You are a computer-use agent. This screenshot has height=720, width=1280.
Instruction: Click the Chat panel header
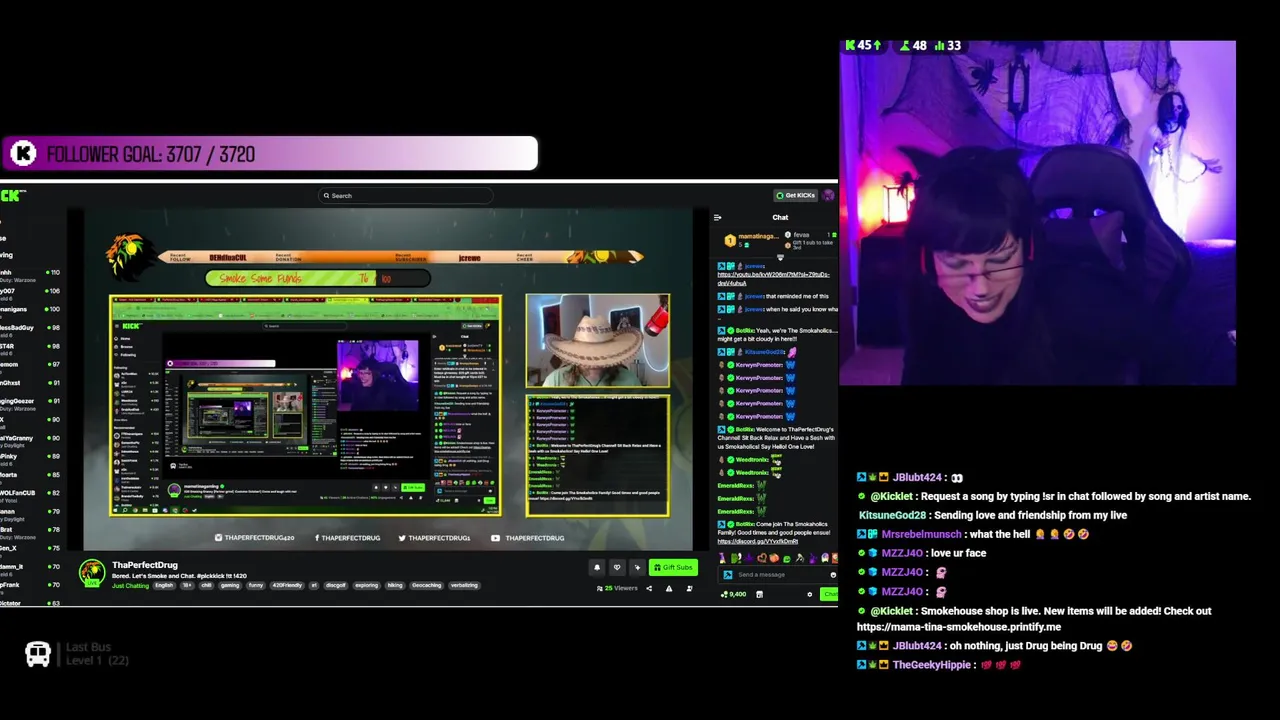tap(780, 217)
